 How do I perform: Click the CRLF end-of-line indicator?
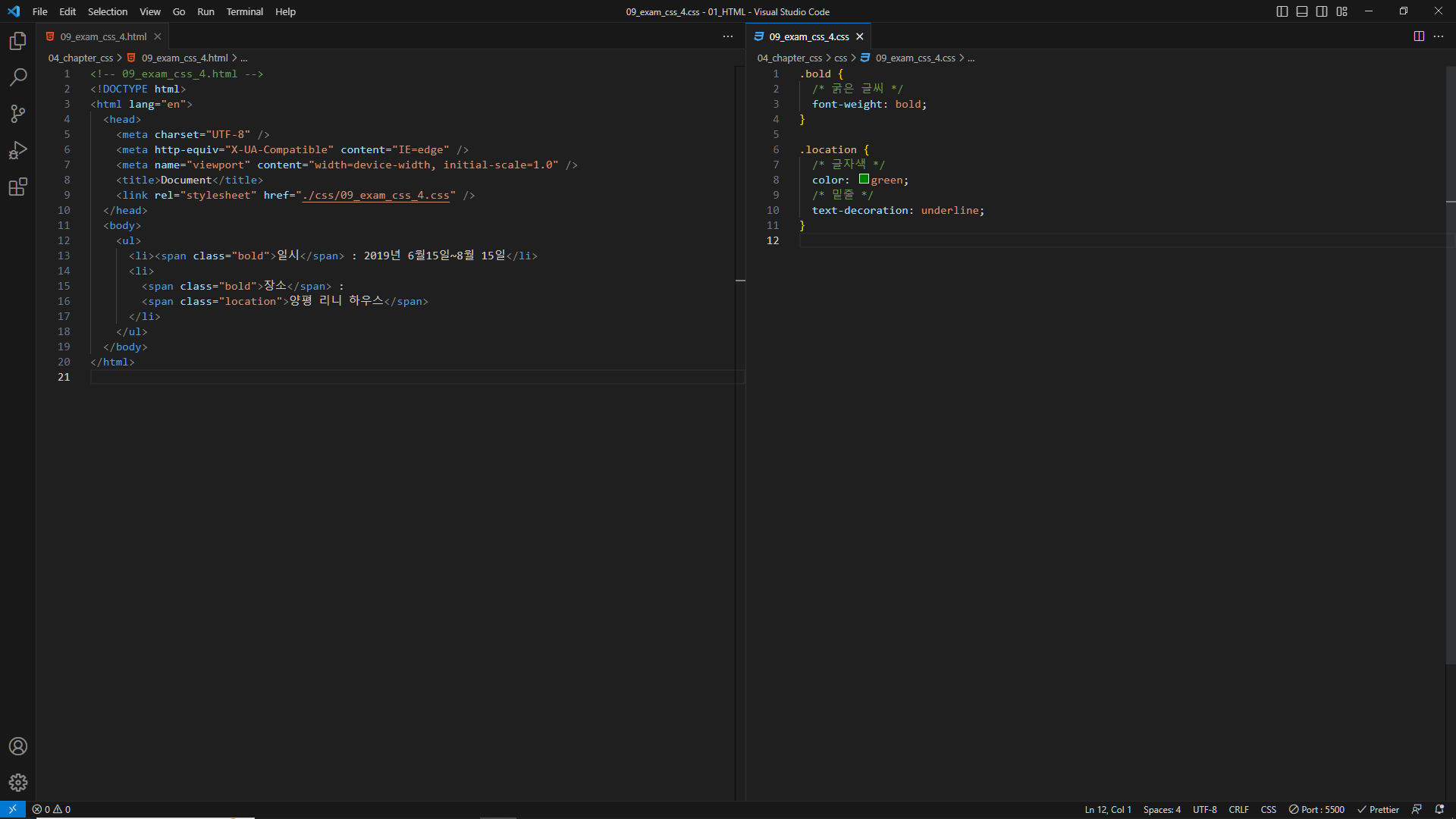click(x=1238, y=809)
